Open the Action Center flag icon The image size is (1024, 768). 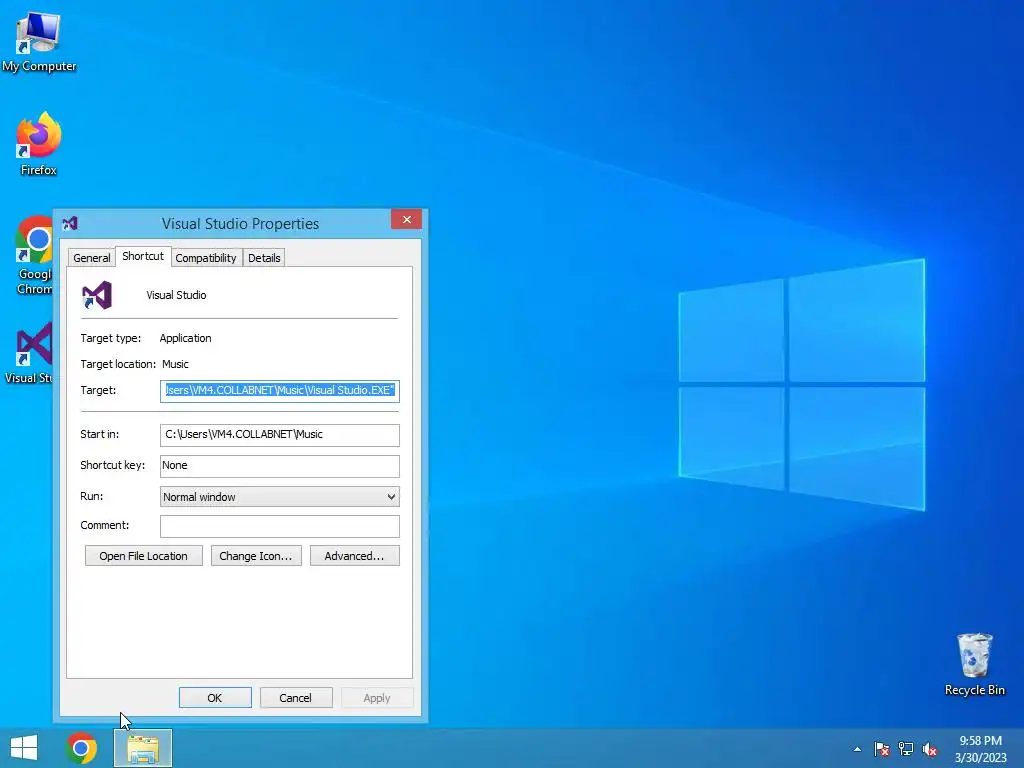pos(882,749)
